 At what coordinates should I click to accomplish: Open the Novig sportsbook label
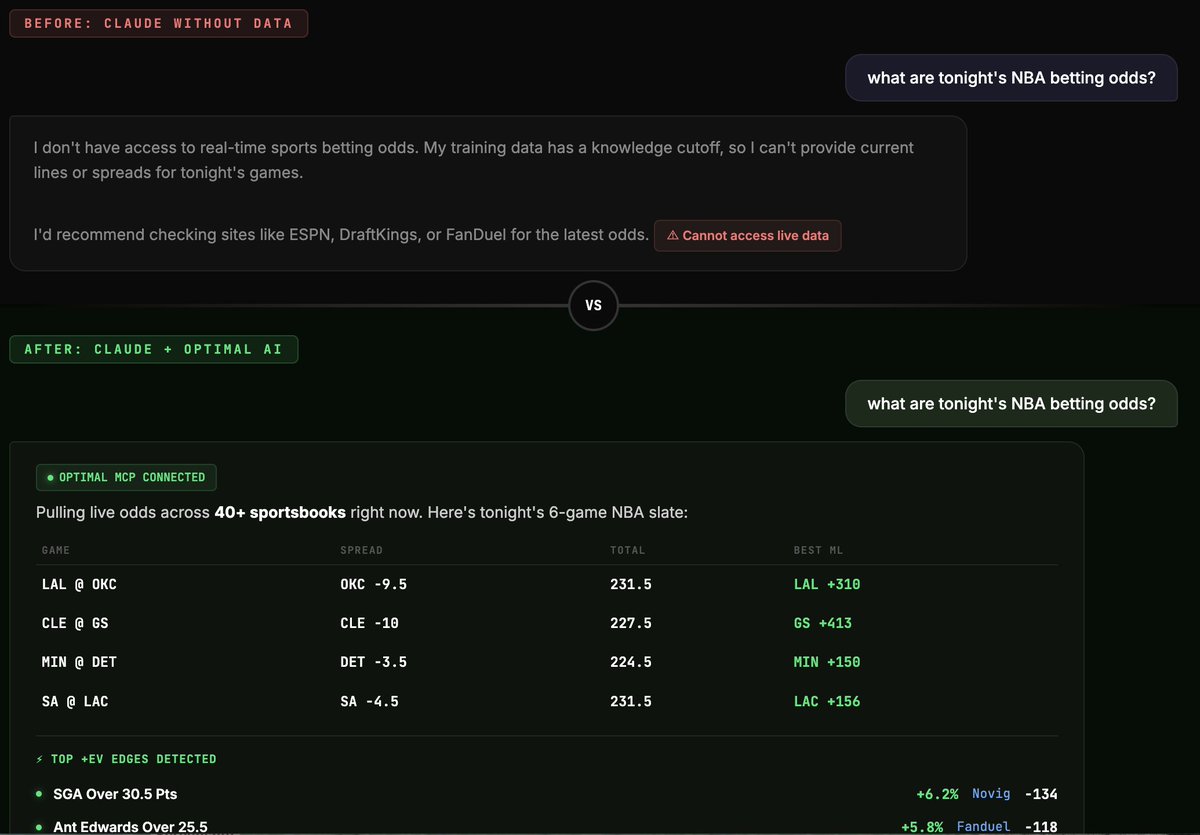pos(991,794)
